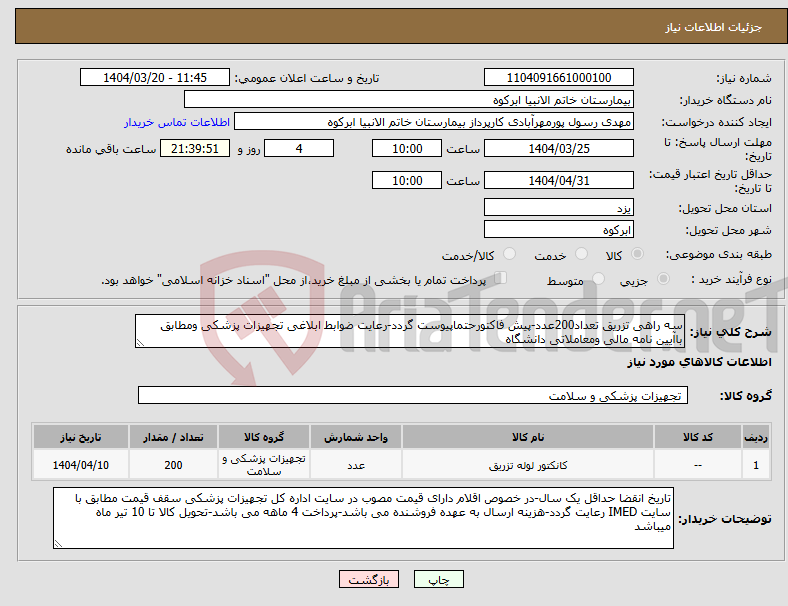The height and width of the screenshot is (606, 788).
Task: Click the توضیحات خریدار label
Action: pos(725,519)
